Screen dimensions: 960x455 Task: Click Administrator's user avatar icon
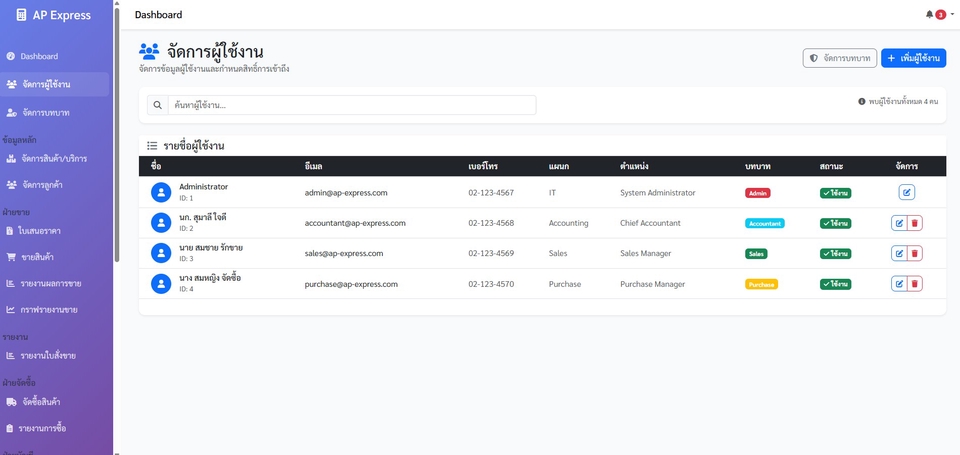[161, 193]
